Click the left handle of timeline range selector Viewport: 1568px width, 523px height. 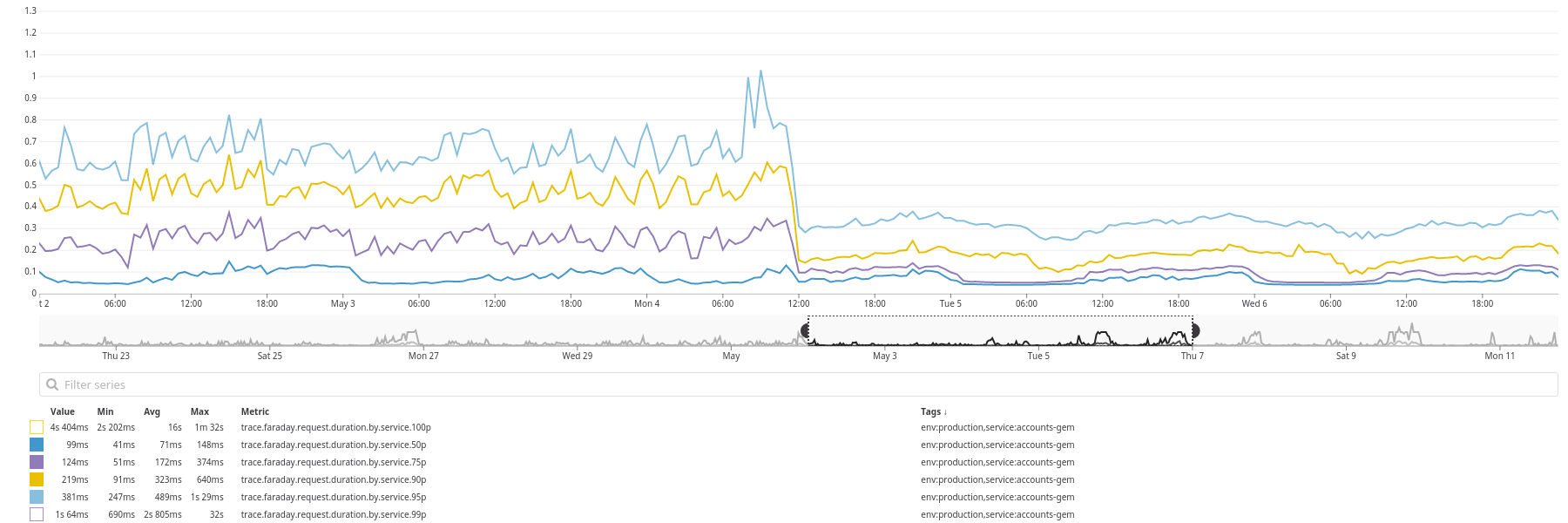(x=805, y=330)
